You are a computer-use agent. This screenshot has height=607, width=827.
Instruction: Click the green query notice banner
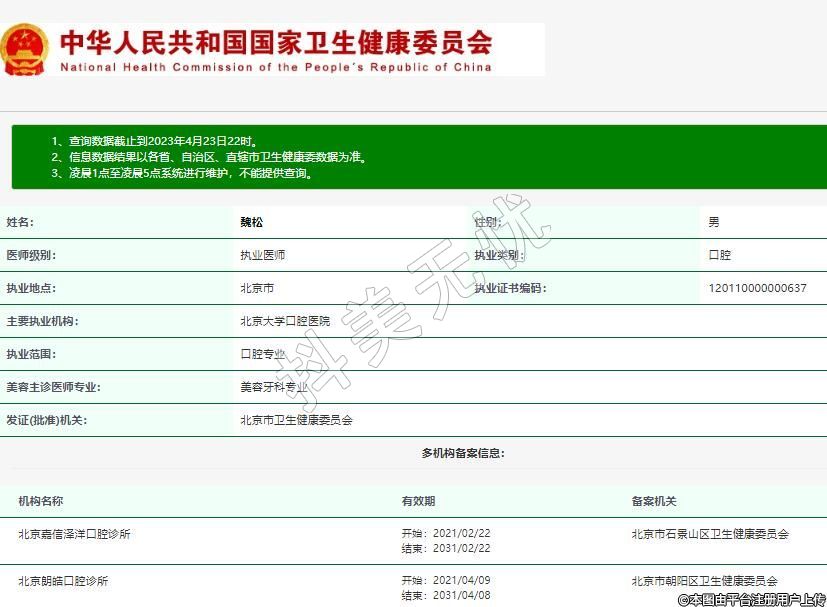coord(419,157)
